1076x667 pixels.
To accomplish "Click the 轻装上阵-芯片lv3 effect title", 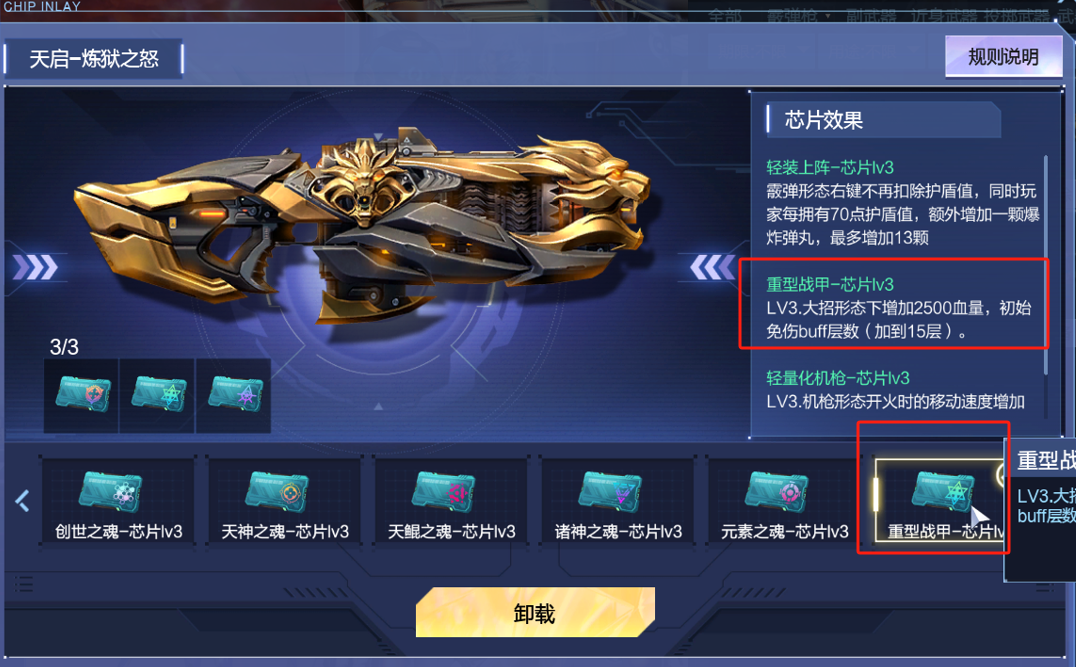I will 830,167.
